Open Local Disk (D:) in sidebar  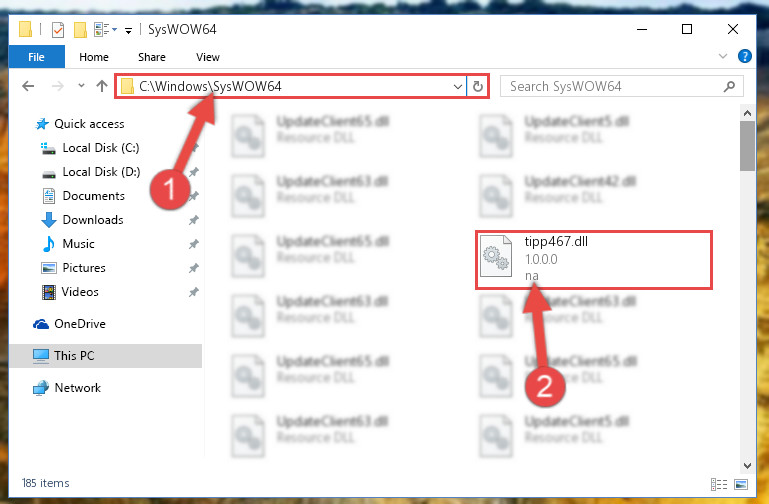click(101, 172)
